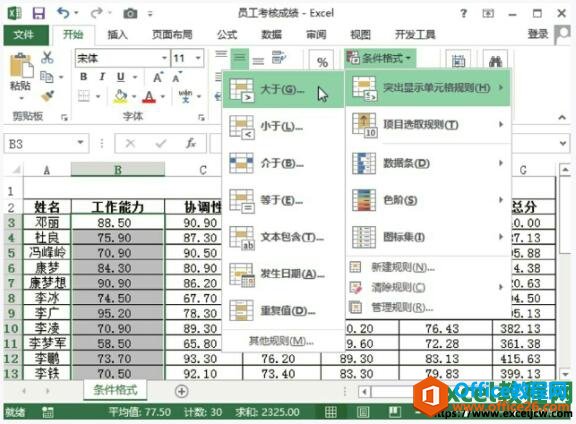The height and width of the screenshot is (424, 576).
Task: Undo the last action
Action: click(x=64, y=13)
